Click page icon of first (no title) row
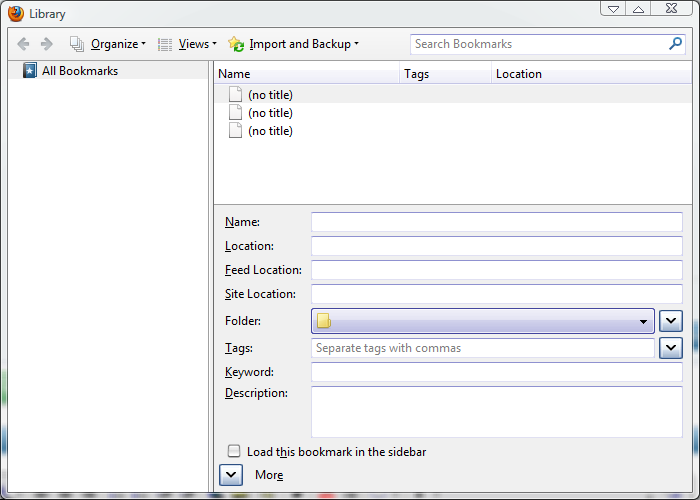The height and width of the screenshot is (500, 700). [x=235, y=95]
